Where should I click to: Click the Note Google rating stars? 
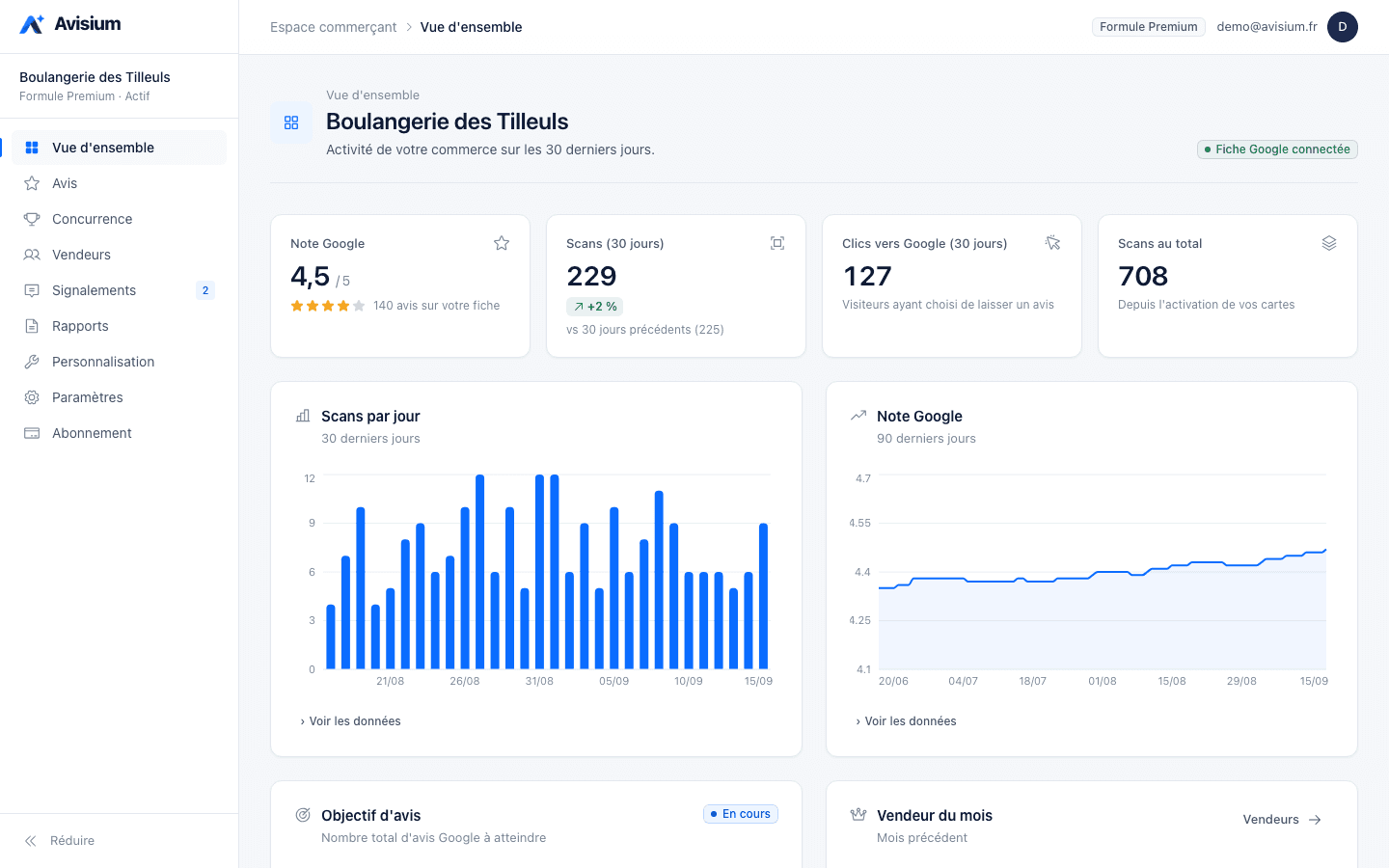[328, 306]
